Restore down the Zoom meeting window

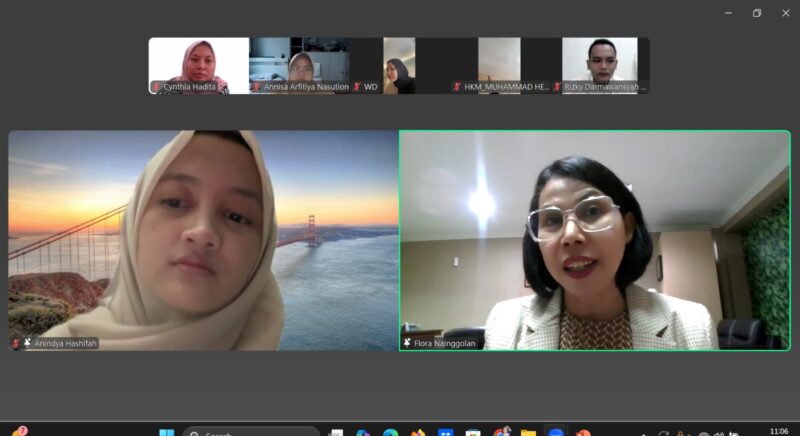[x=757, y=13]
